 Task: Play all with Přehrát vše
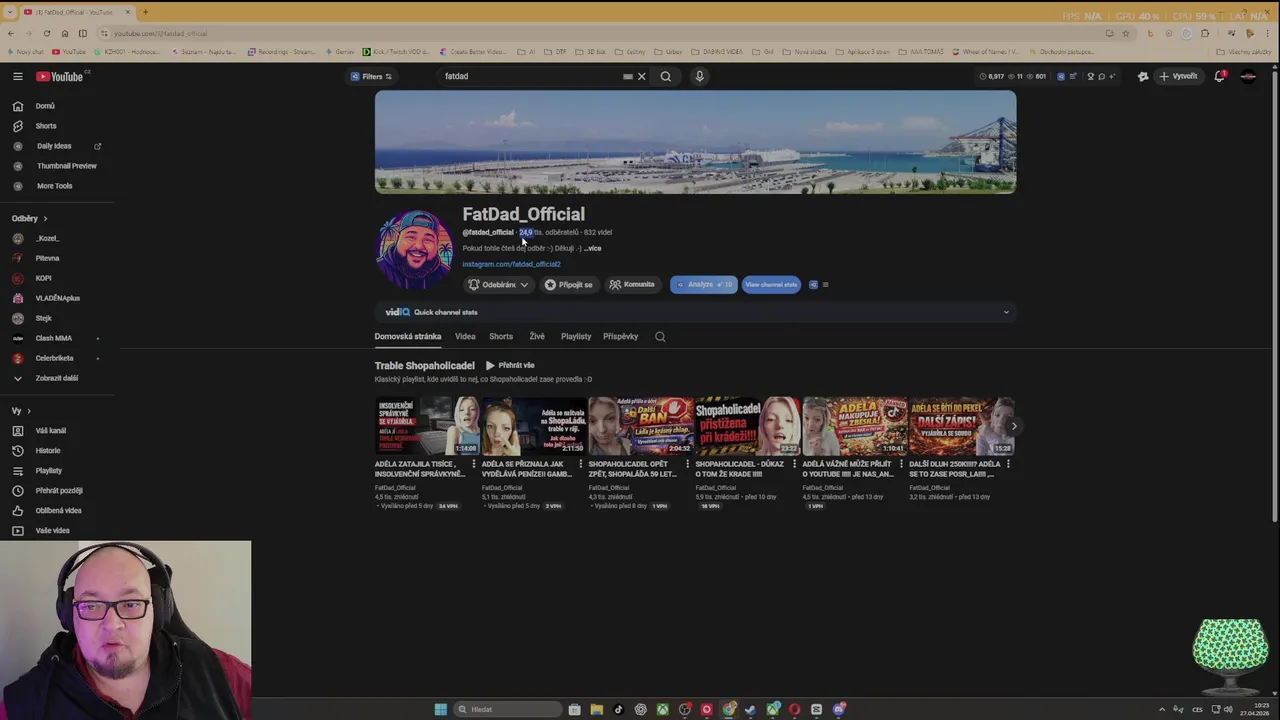click(x=510, y=366)
